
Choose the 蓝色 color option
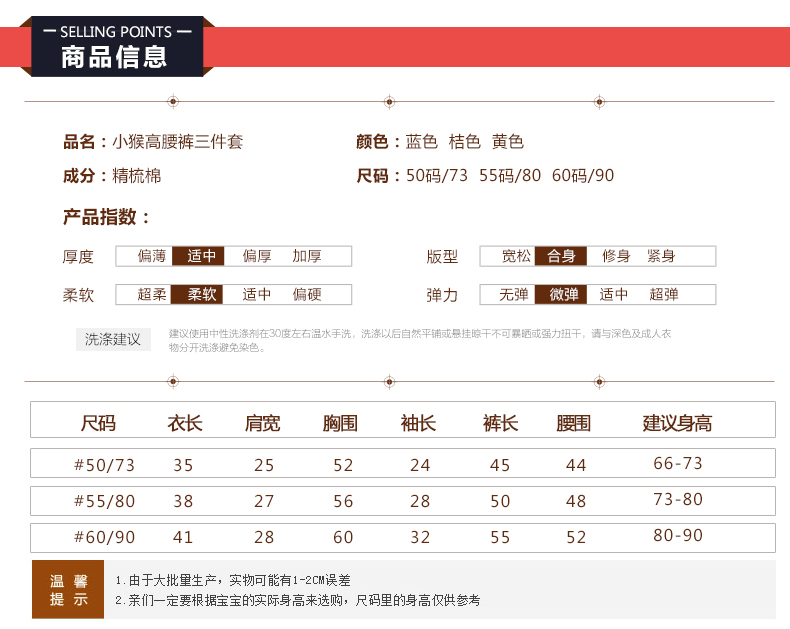pos(421,142)
